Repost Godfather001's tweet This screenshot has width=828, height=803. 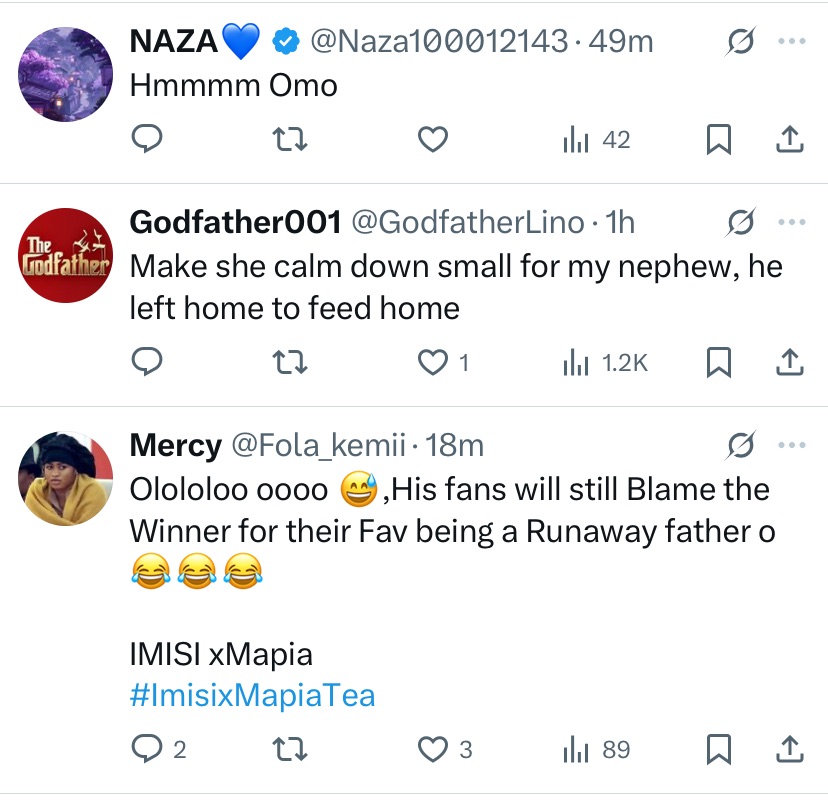[x=290, y=362]
